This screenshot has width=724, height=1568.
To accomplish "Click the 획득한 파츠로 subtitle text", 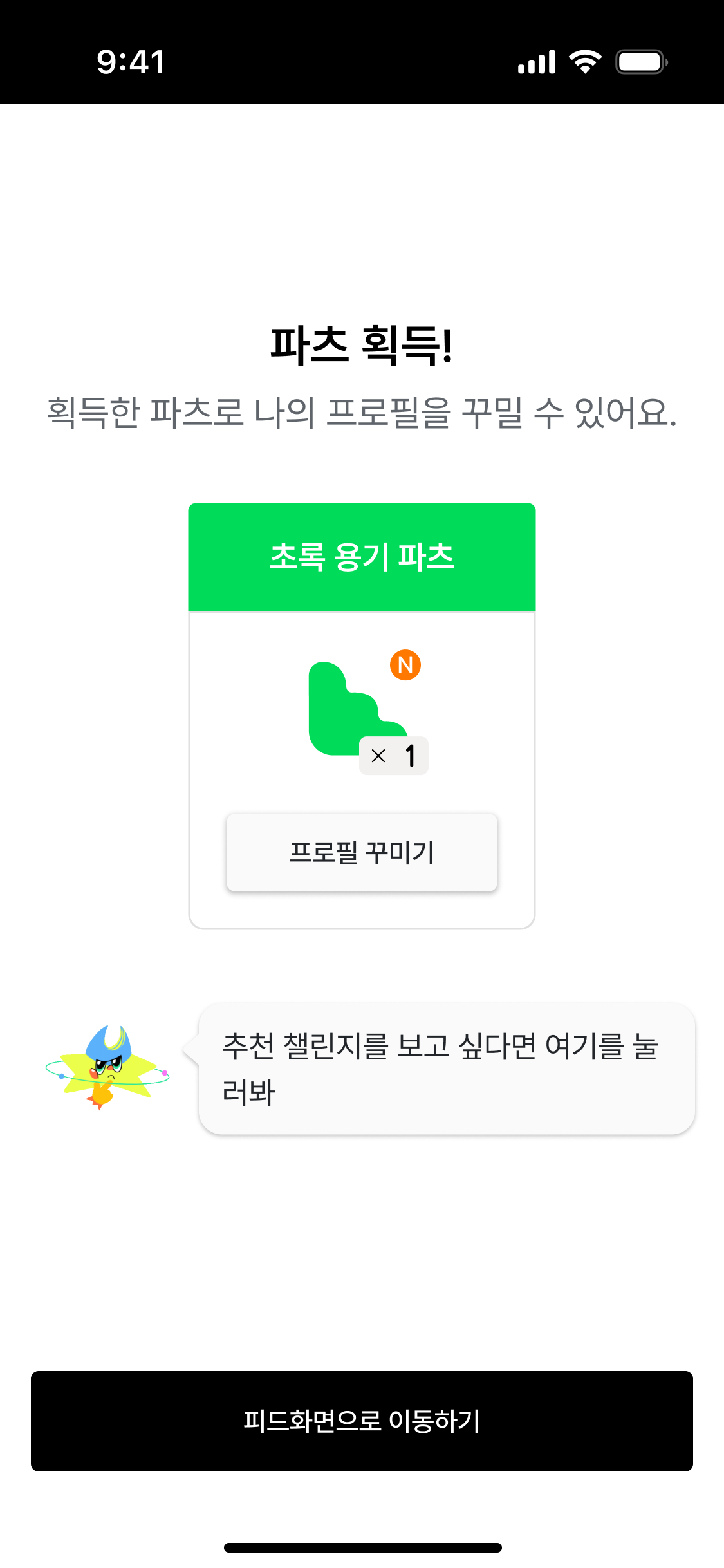I will pos(362,413).
